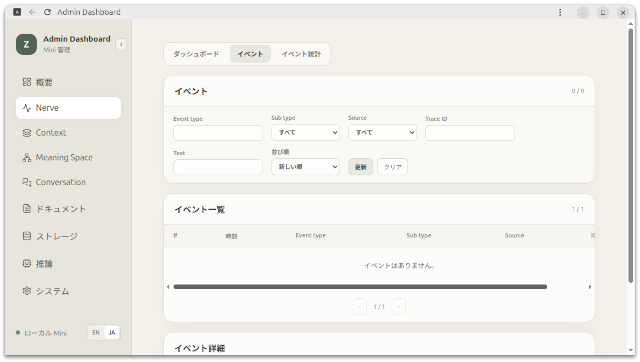Open ストレージ via its database icon
The width and height of the screenshot is (640, 362).
[x=27, y=236]
